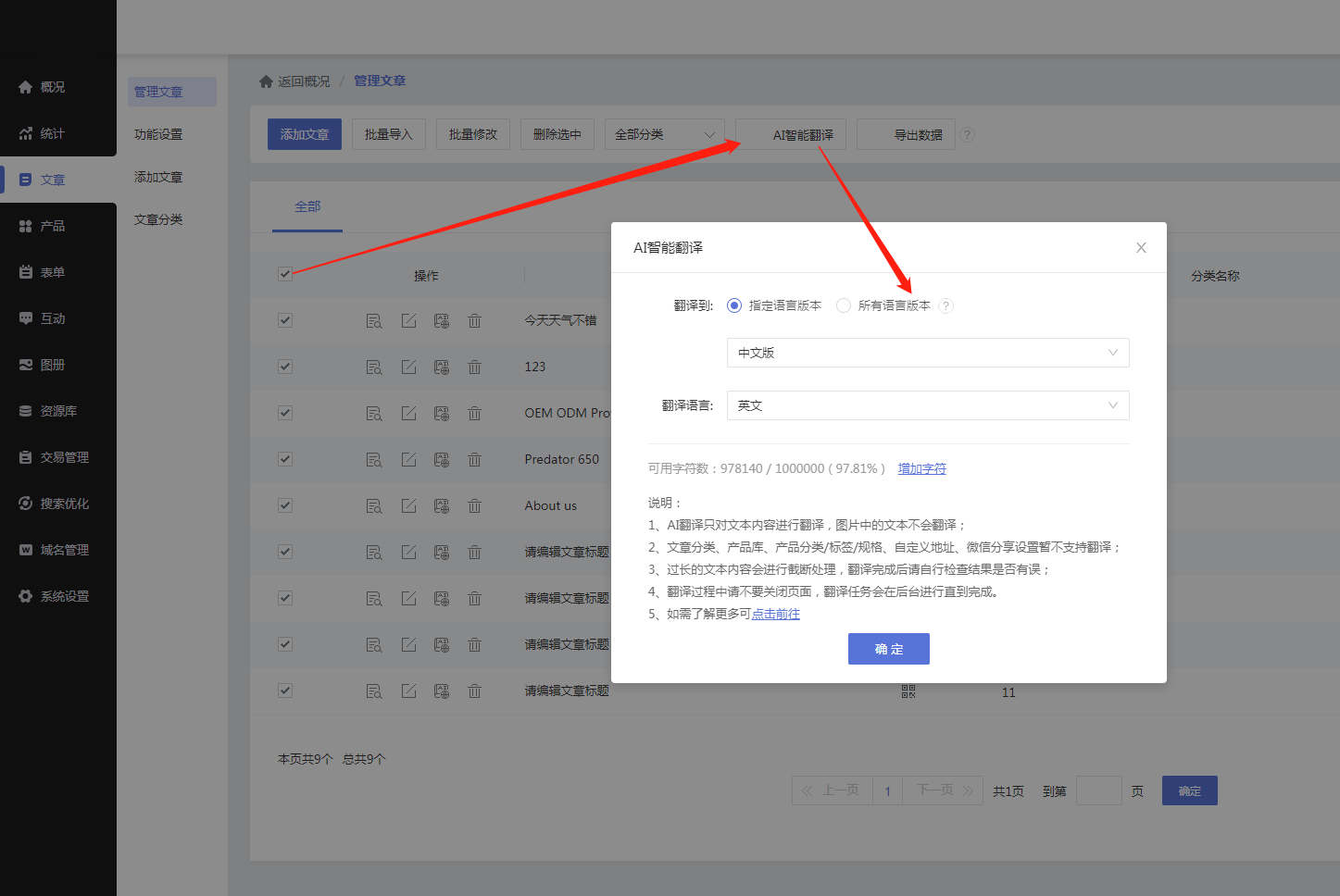Open 产品 in the left sidebar

[53, 226]
